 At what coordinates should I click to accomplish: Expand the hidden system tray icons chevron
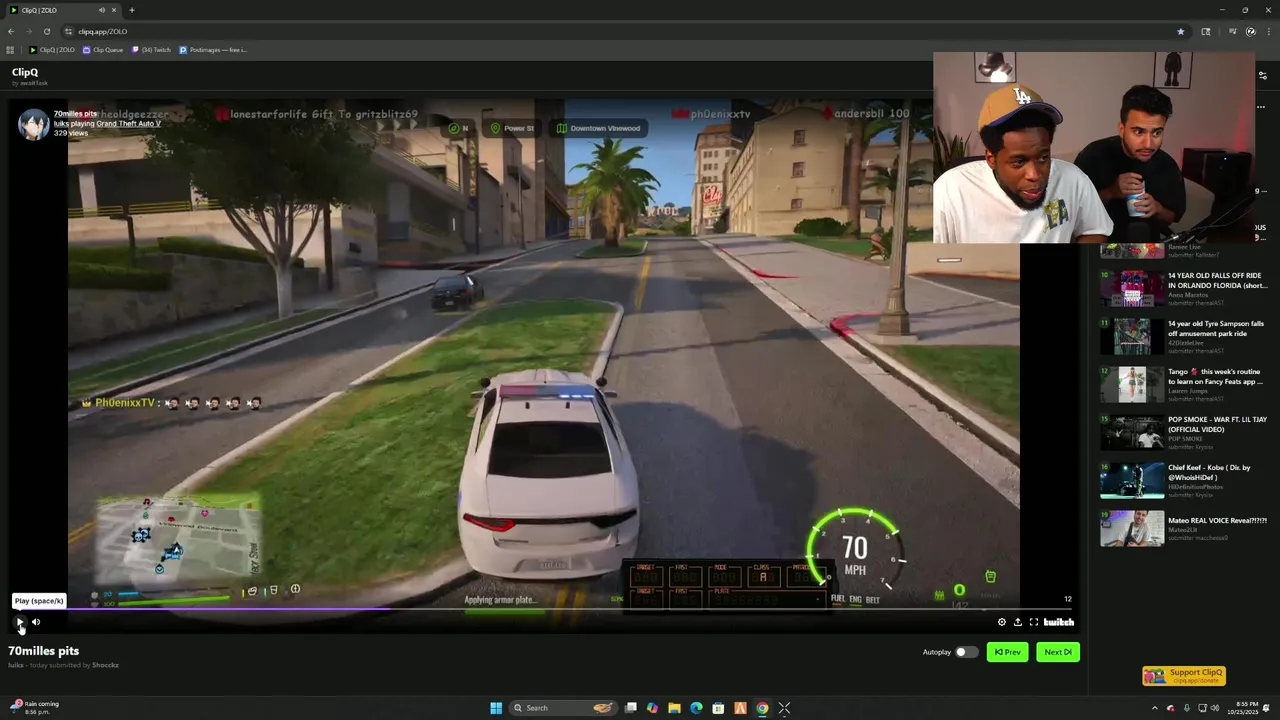pyautogui.click(x=1155, y=708)
